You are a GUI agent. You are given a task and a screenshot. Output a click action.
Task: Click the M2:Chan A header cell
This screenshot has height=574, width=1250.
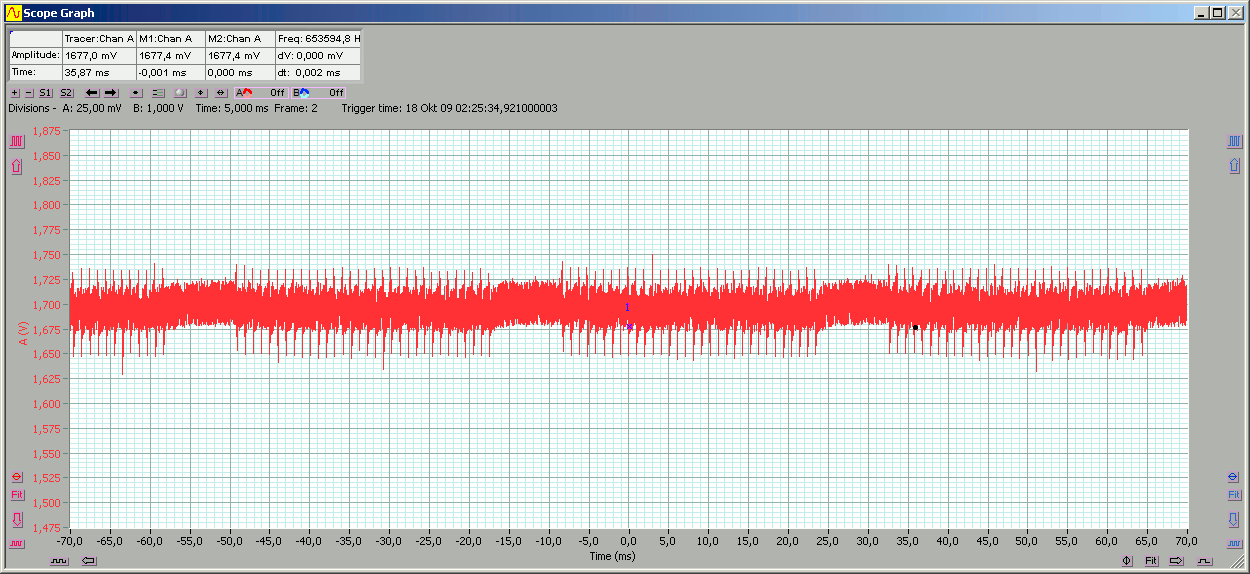point(240,39)
